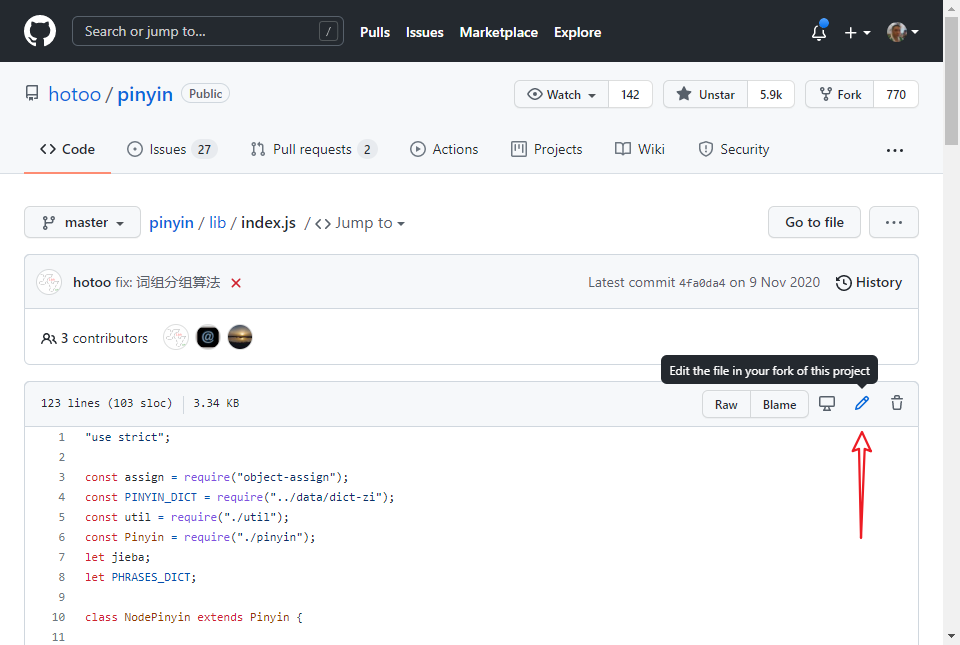Screen dimensions: 960x645
Task: Click the pencil edit file icon
Action: [862, 403]
